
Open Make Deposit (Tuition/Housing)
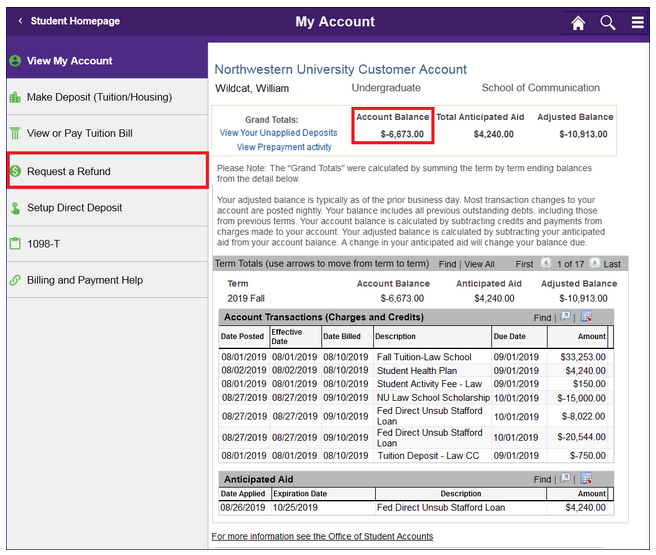(x=107, y=97)
